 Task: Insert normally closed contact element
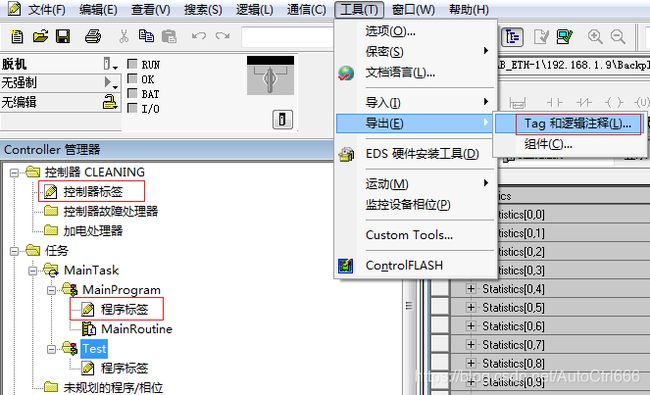tap(584, 102)
